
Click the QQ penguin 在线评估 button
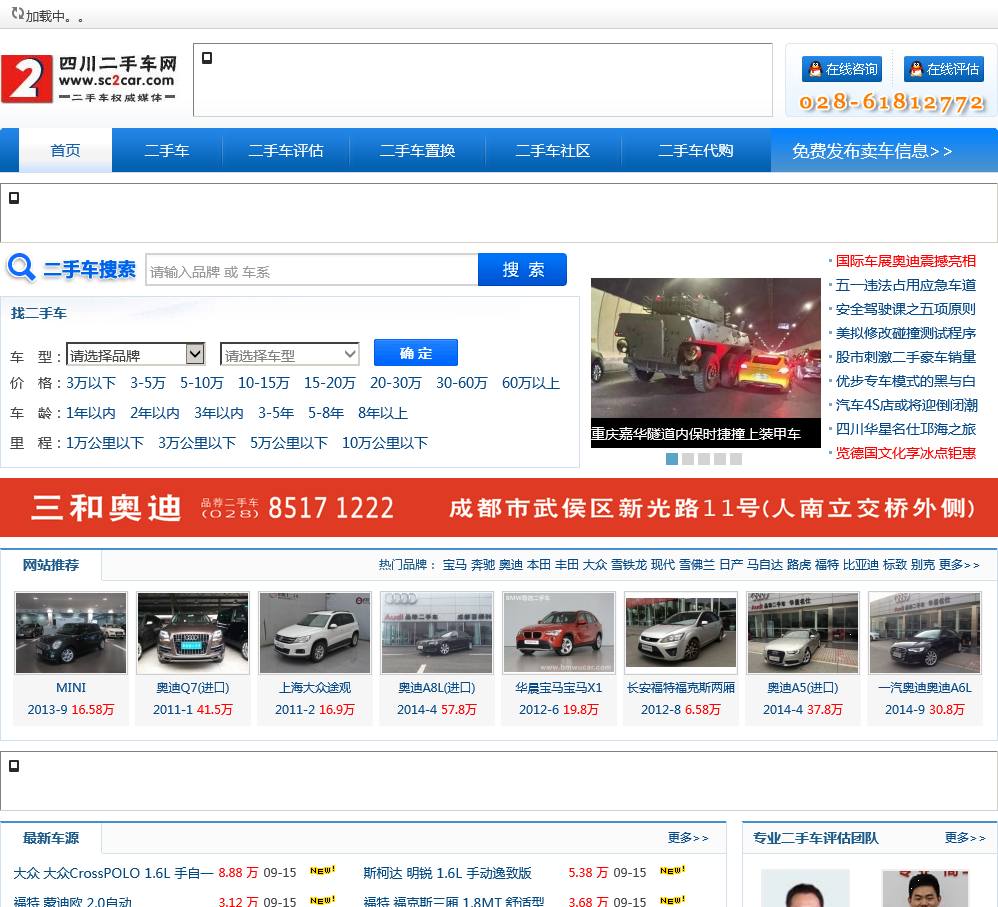point(944,69)
